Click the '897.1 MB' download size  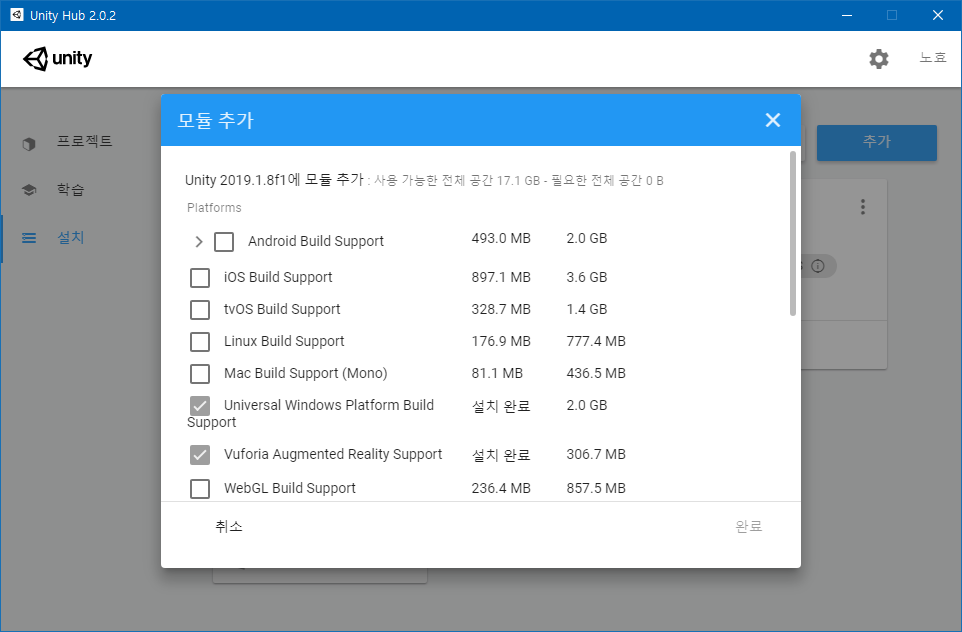point(501,277)
